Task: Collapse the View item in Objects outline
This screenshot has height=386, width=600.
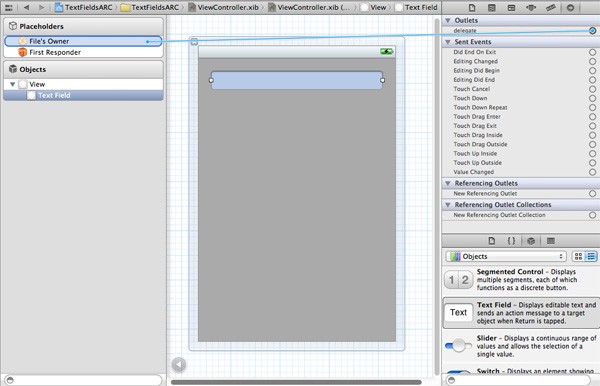Action: pyautogui.click(x=13, y=84)
